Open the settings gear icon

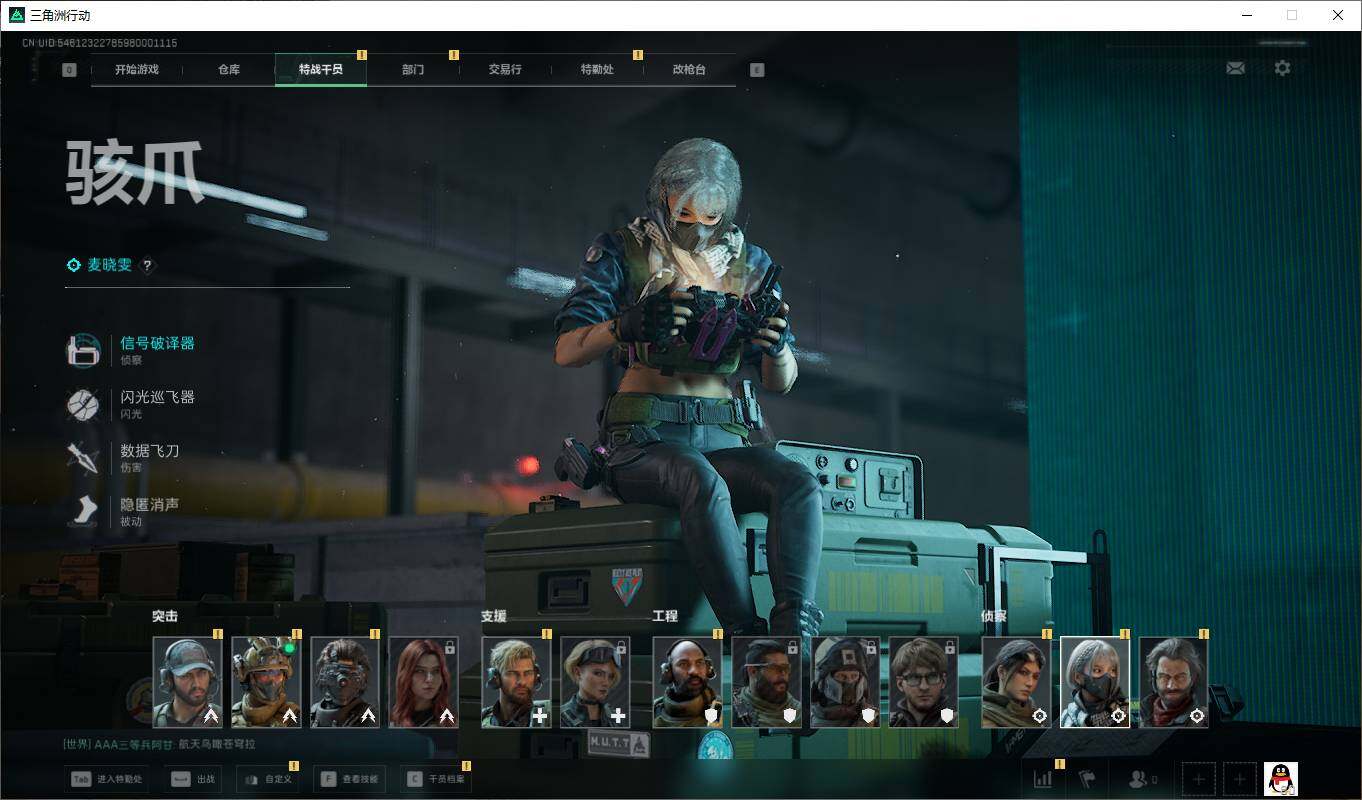click(1282, 68)
